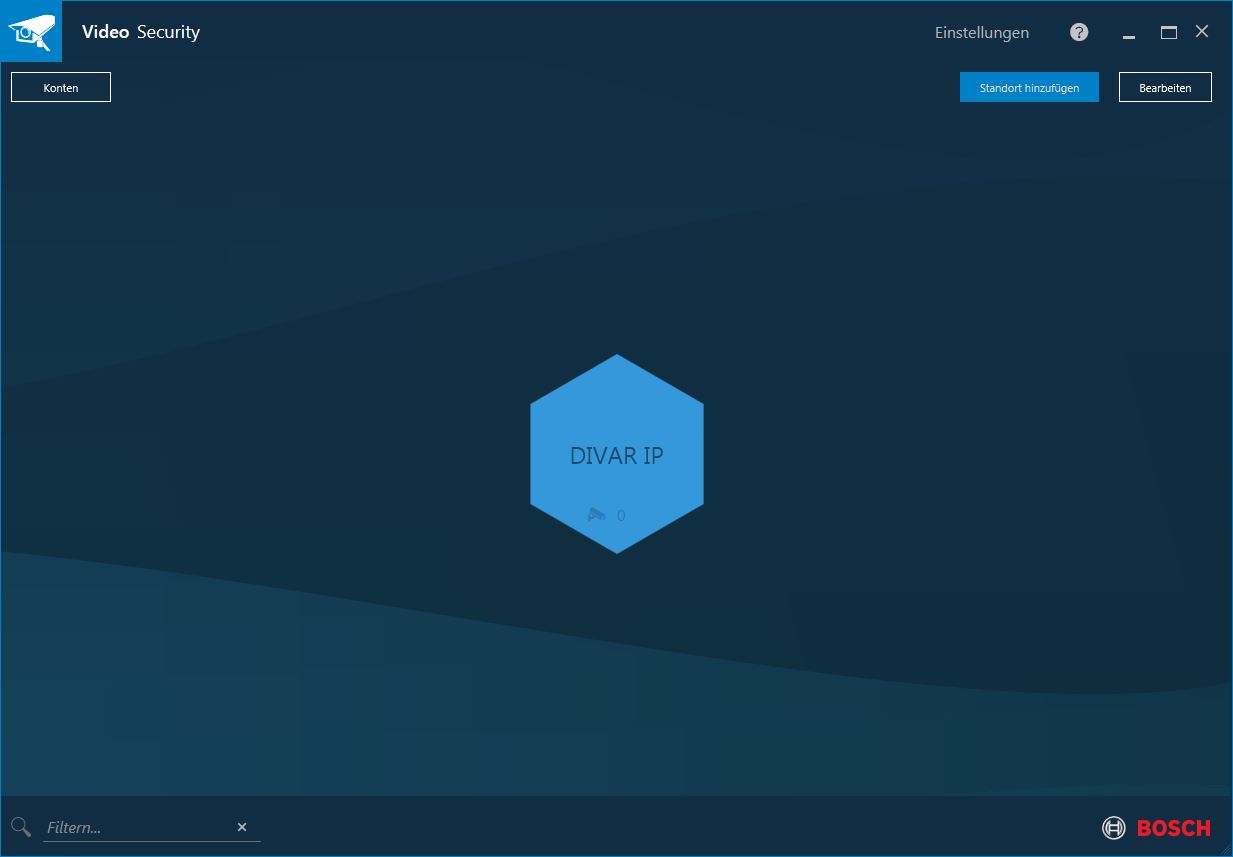Click the Video Security title text
The width and height of the screenshot is (1233, 857).
140,31
